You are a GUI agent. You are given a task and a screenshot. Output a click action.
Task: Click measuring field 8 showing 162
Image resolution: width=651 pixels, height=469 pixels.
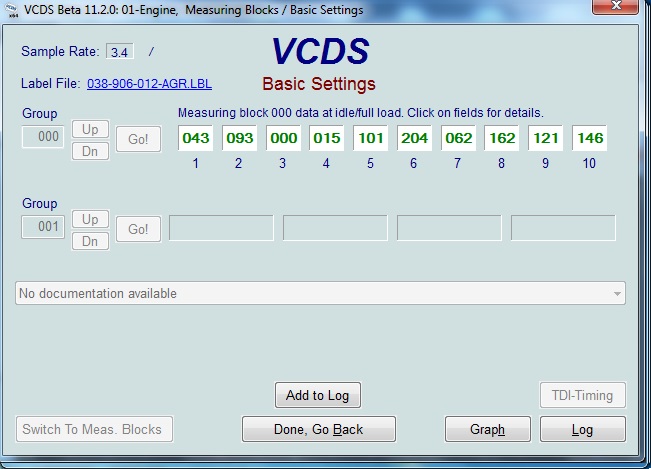502,138
